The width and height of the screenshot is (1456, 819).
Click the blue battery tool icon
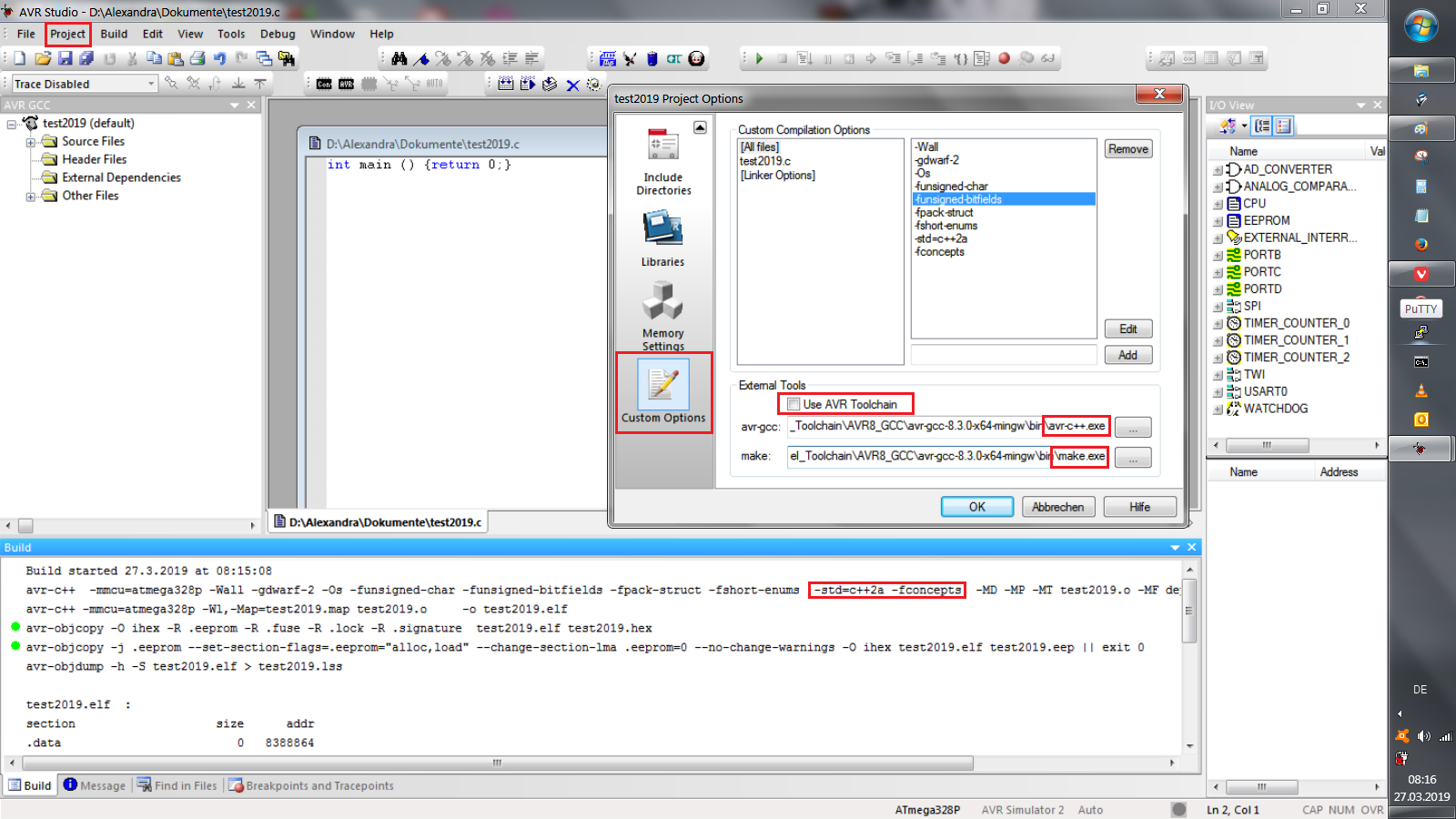pyautogui.click(x=652, y=58)
